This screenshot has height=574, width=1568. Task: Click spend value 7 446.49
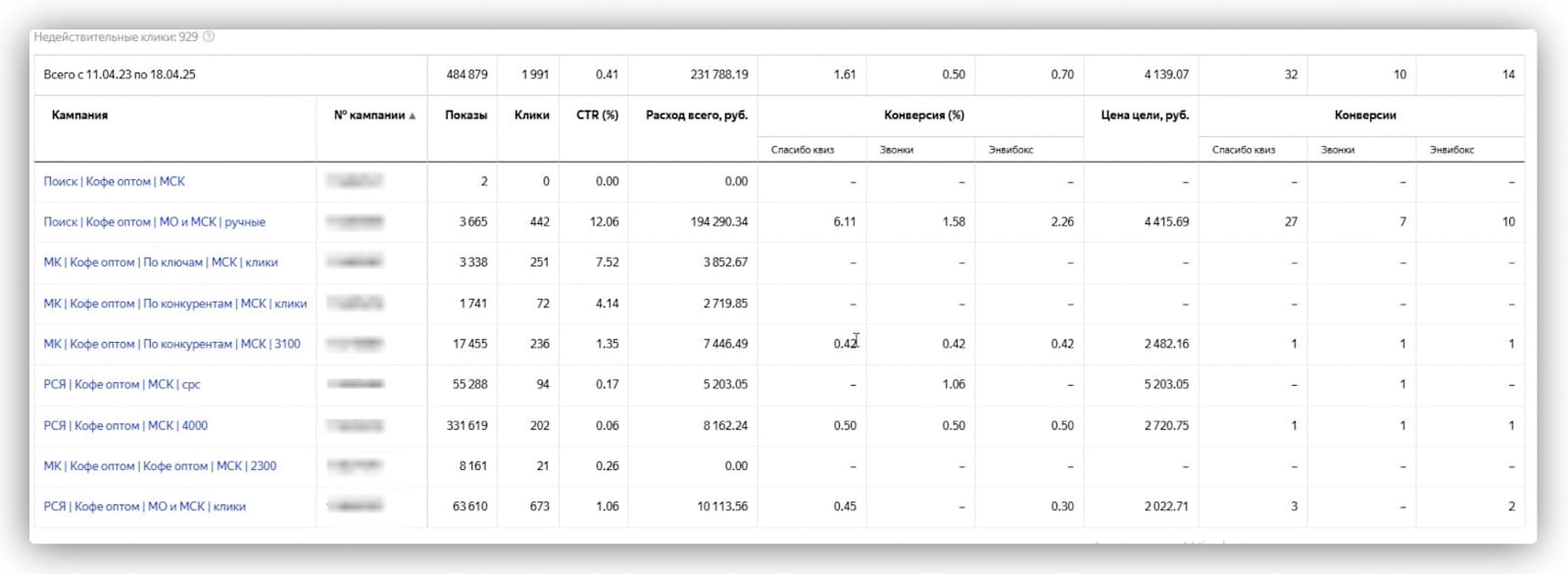click(x=725, y=344)
